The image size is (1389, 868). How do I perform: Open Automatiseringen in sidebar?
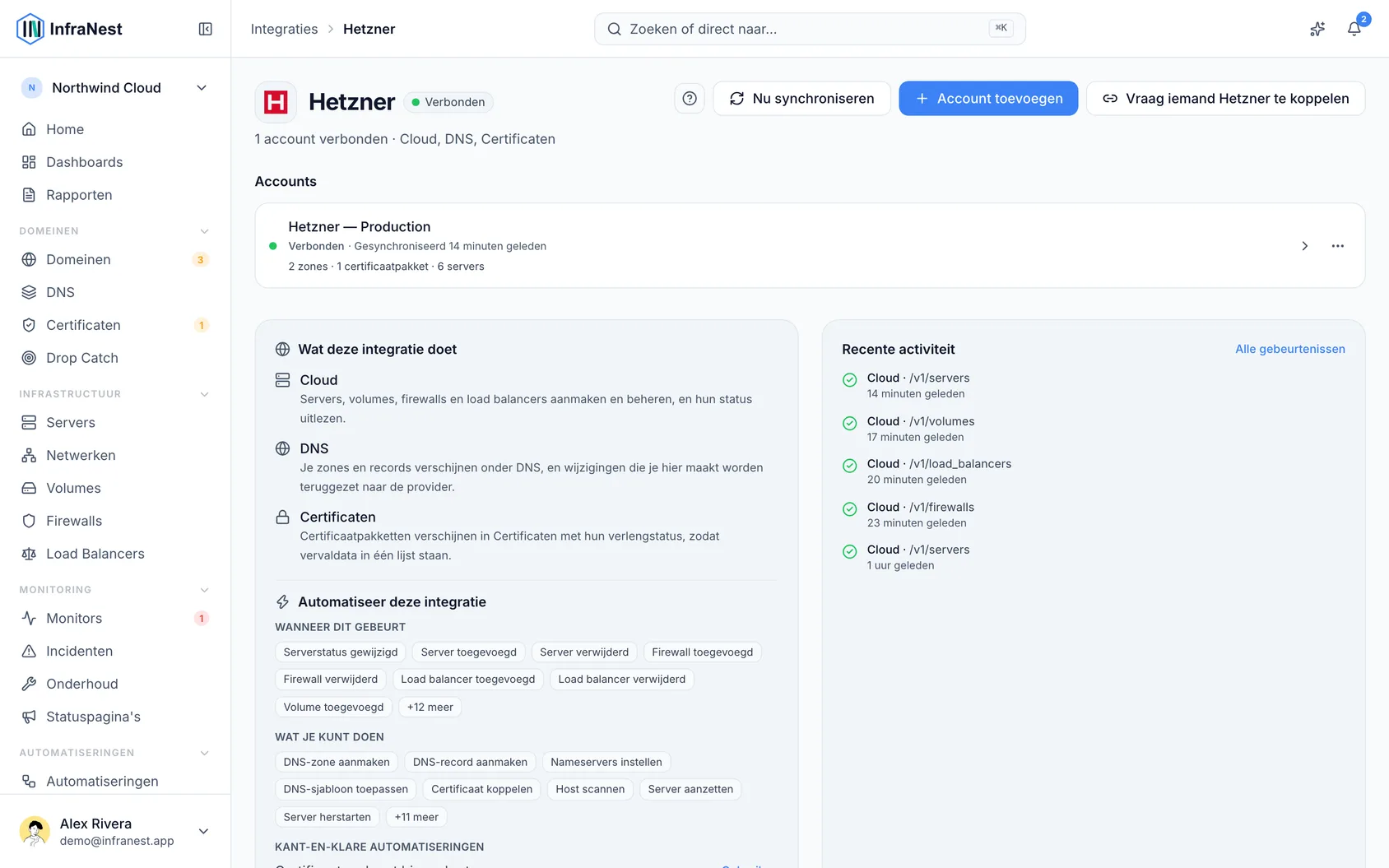coord(115,781)
